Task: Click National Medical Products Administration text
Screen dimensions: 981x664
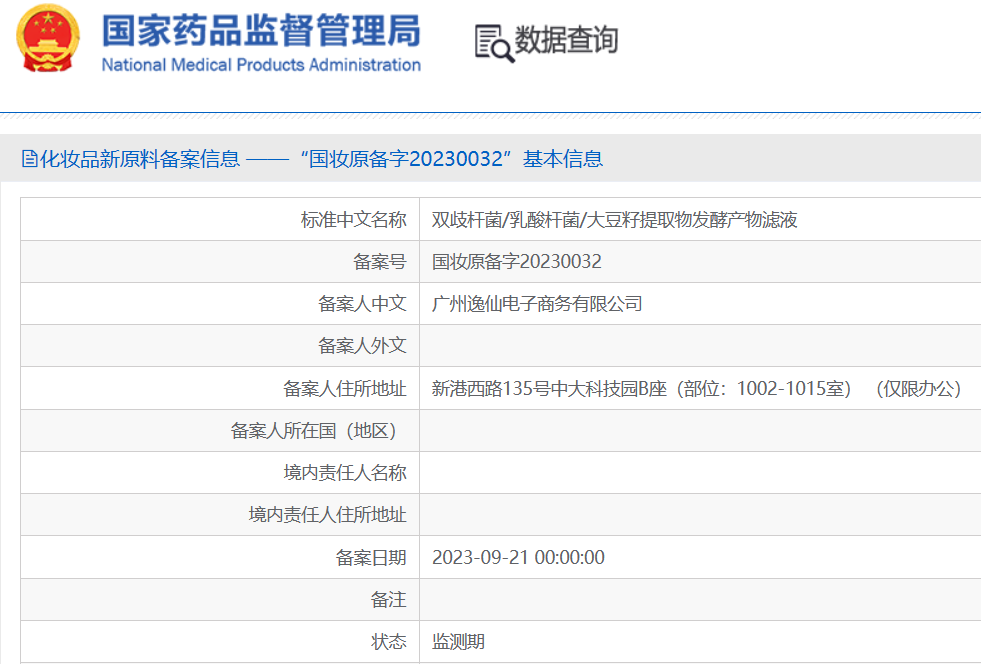Action: click(261, 65)
